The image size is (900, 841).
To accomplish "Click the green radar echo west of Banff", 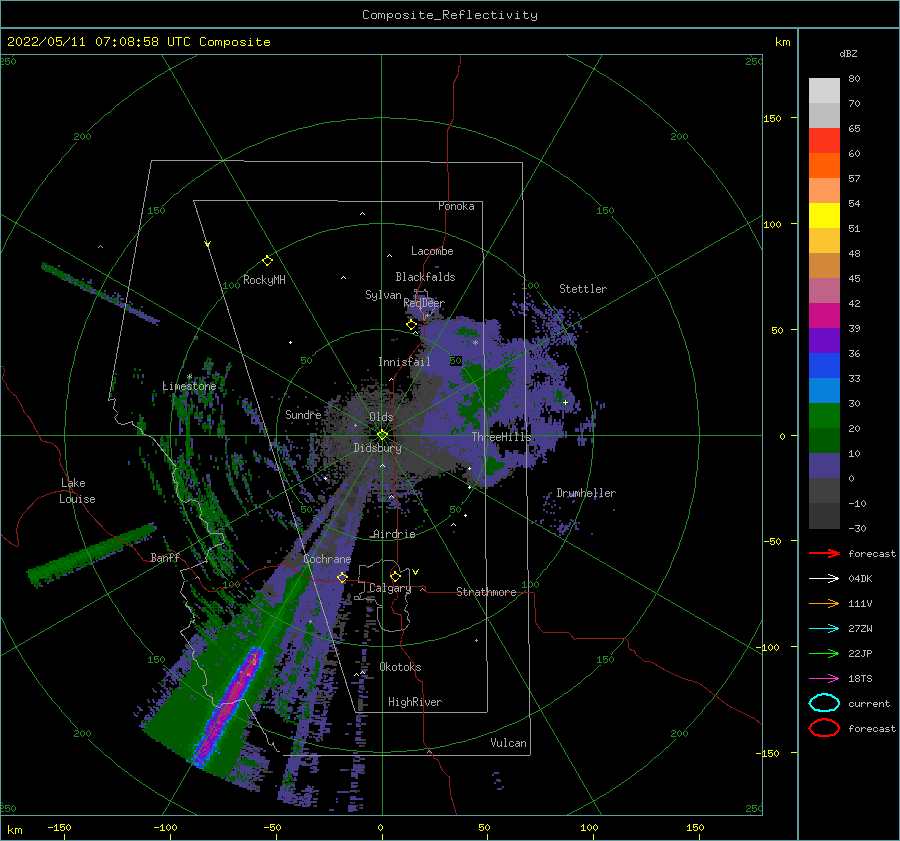I will tap(92, 555).
